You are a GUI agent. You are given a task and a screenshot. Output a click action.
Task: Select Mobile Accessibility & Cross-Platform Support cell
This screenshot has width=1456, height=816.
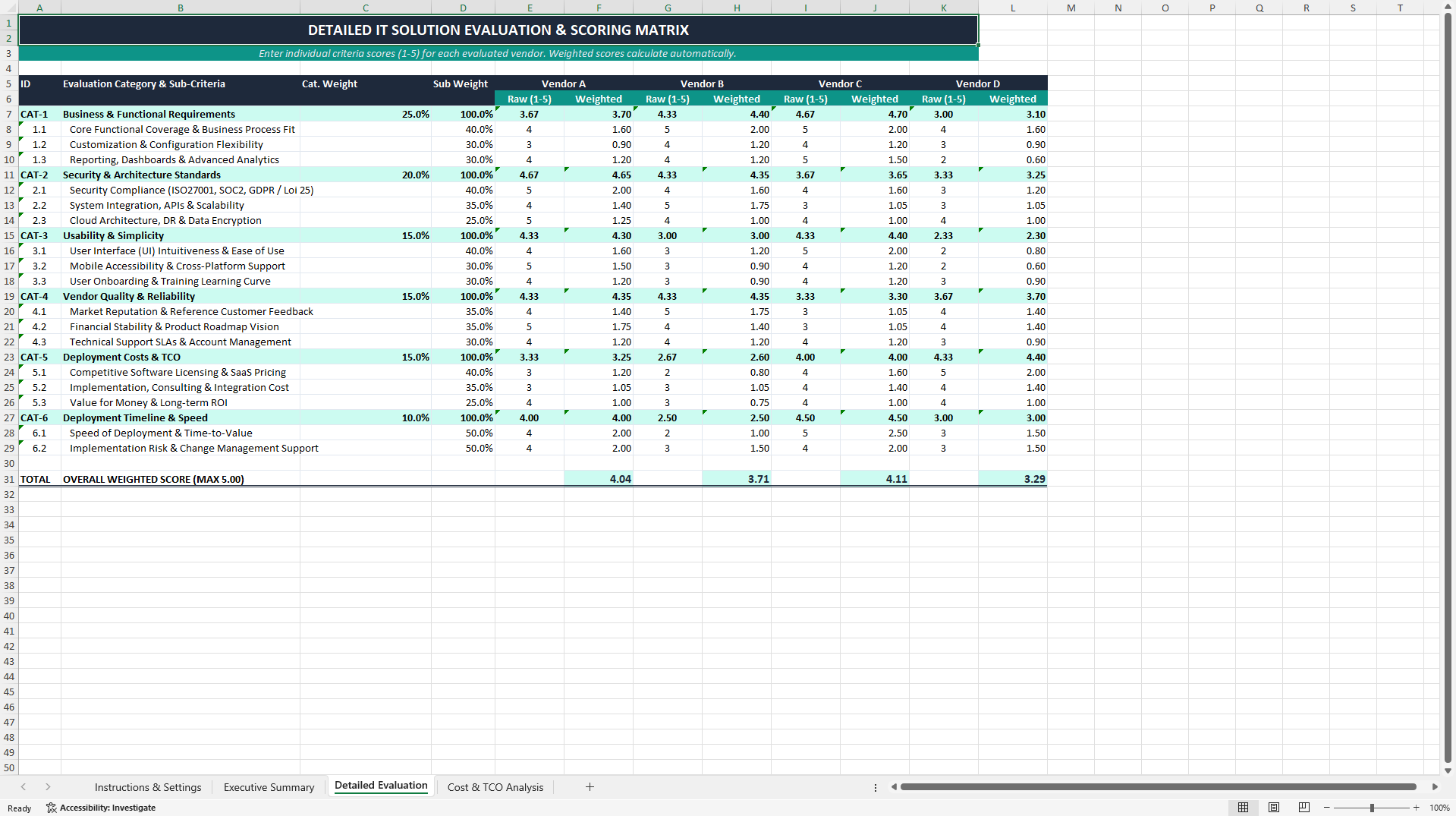tap(181, 266)
